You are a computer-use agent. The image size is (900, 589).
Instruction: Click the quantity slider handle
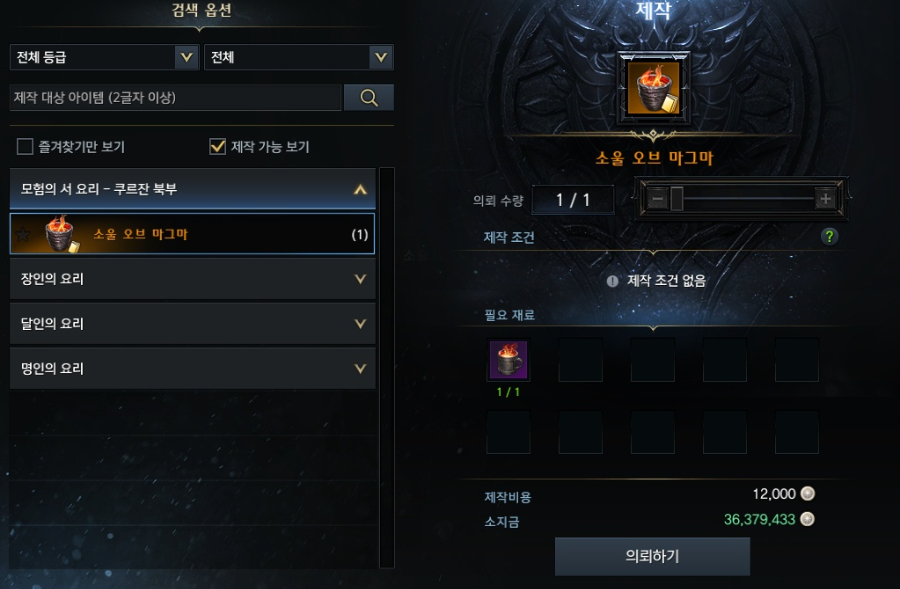(677, 199)
